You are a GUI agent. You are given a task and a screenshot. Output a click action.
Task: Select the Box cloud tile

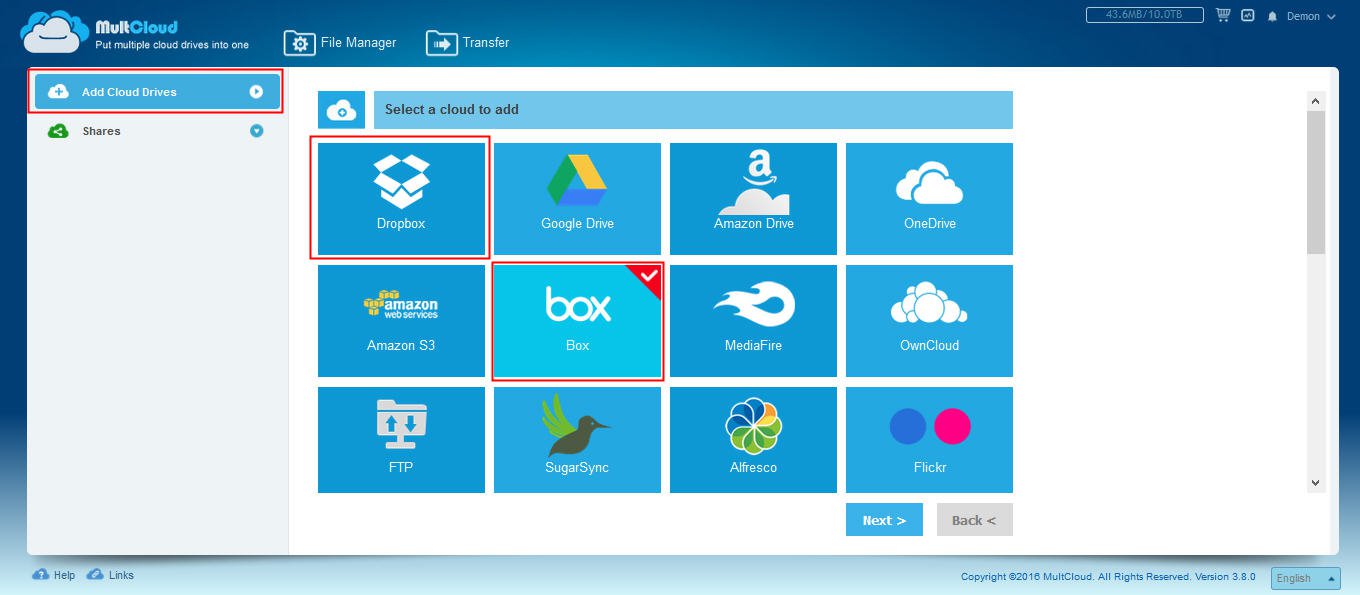click(577, 320)
